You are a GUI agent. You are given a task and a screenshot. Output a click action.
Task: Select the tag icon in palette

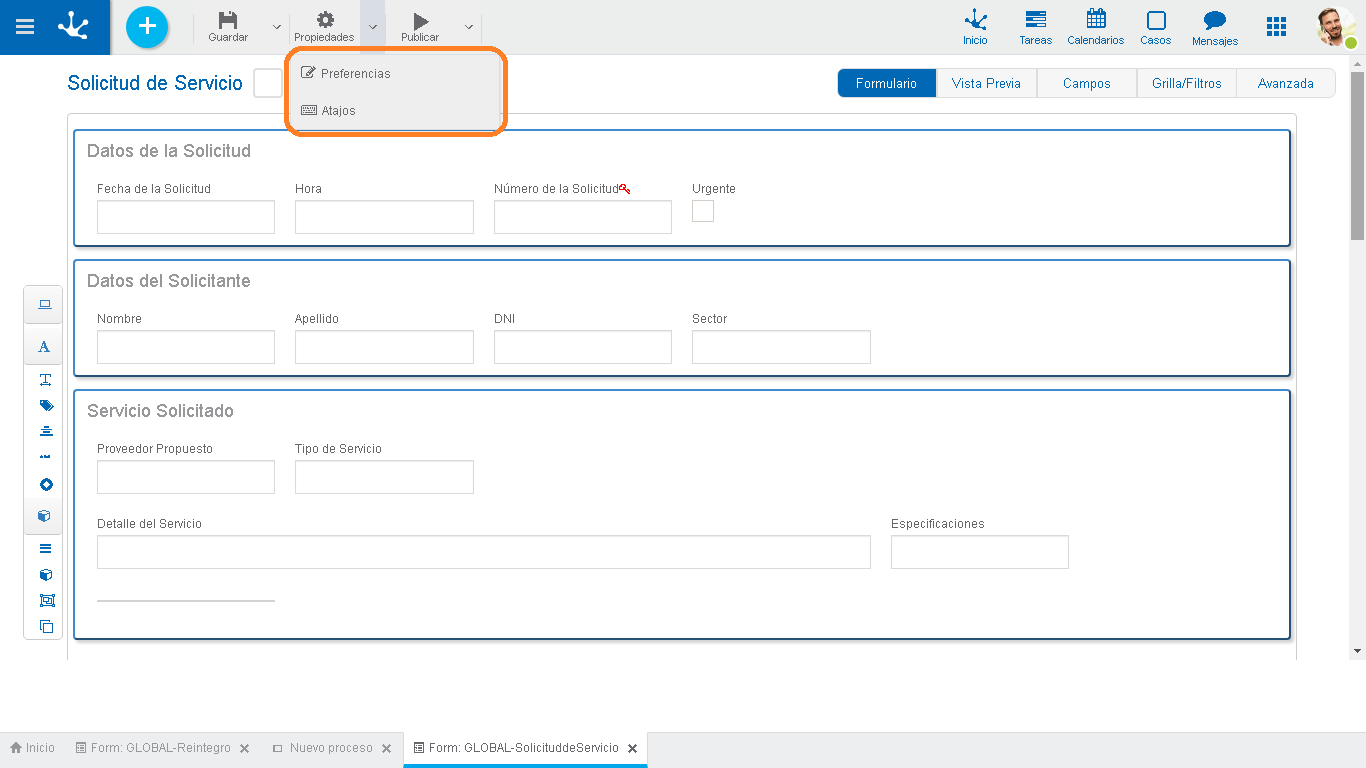point(45,406)
